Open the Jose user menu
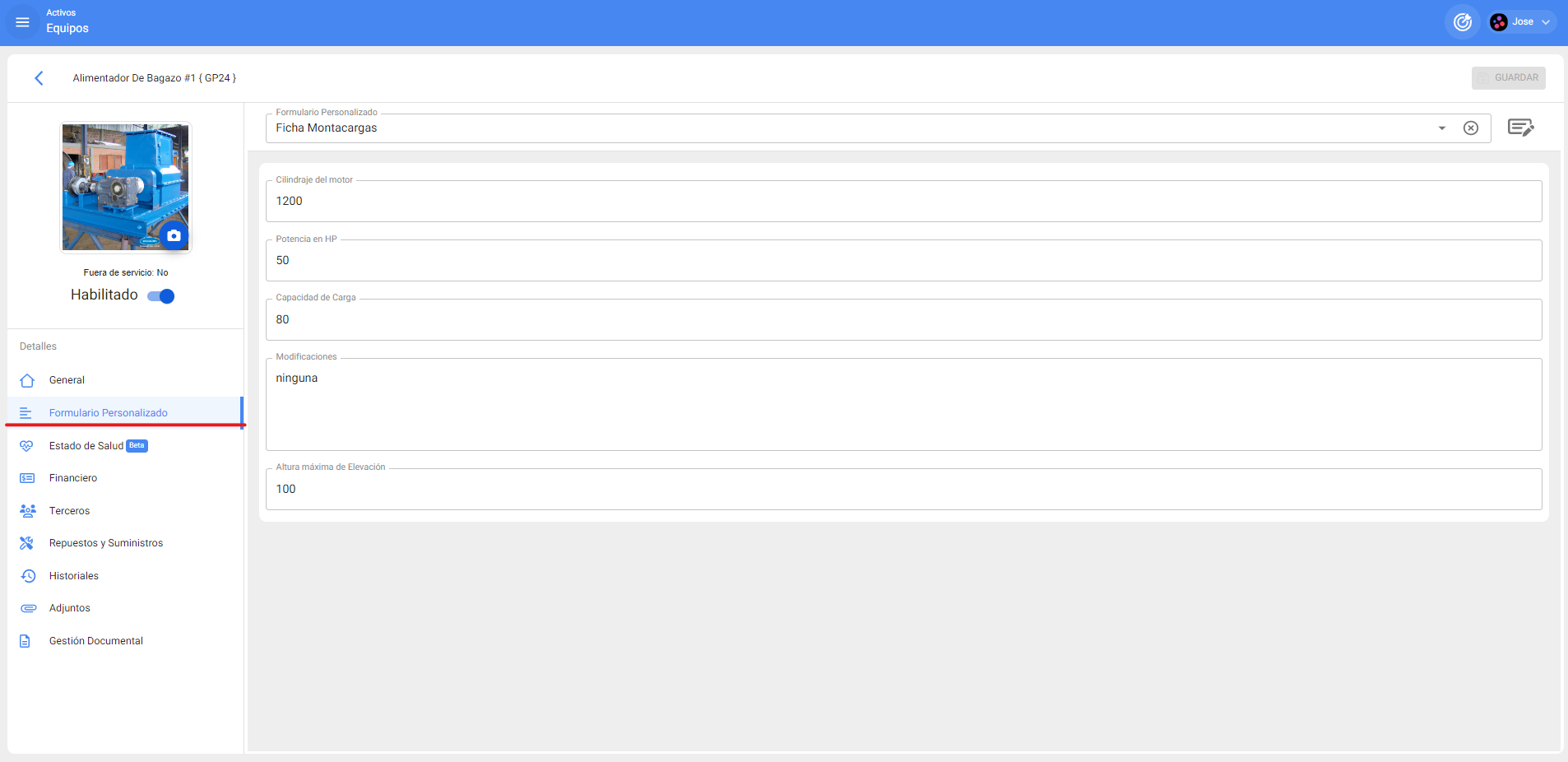Image resolution: width=1568 pixels, height=762 pixels. pyautogui.click(x=1521, y=22)
